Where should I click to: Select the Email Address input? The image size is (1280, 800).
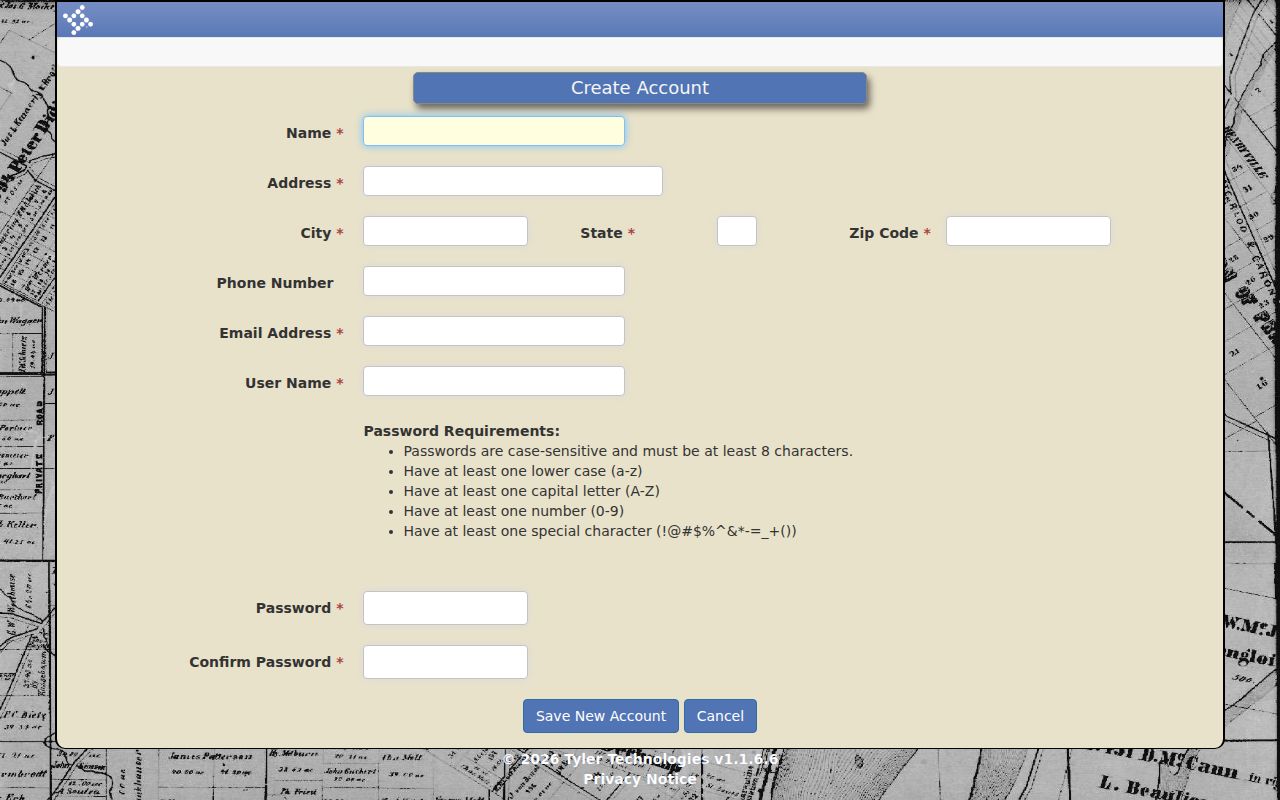click(494, 331)
